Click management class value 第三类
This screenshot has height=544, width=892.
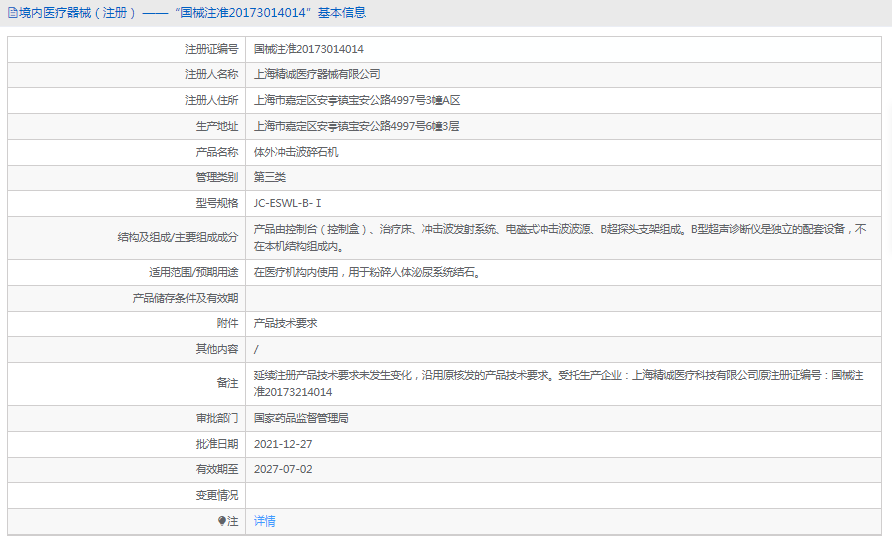[x=270, y=177]
